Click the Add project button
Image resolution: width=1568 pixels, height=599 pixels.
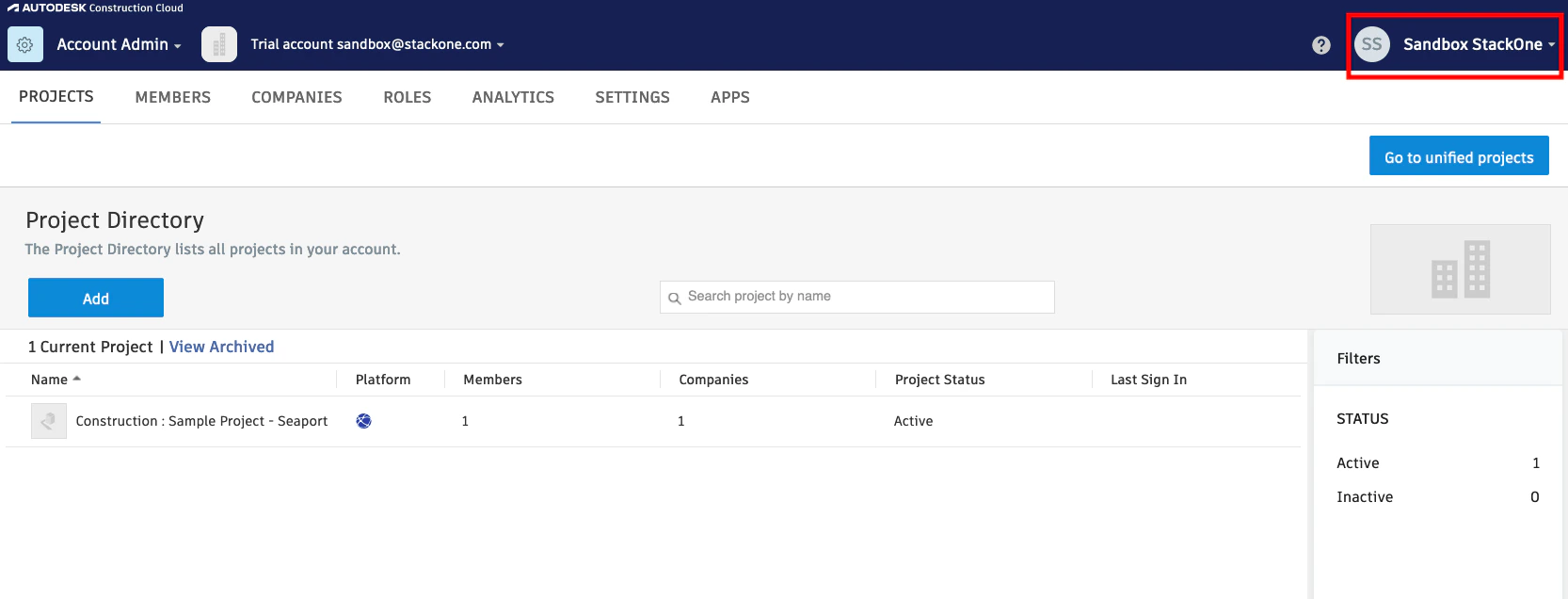pyautogui.click(x=96, y=298)
